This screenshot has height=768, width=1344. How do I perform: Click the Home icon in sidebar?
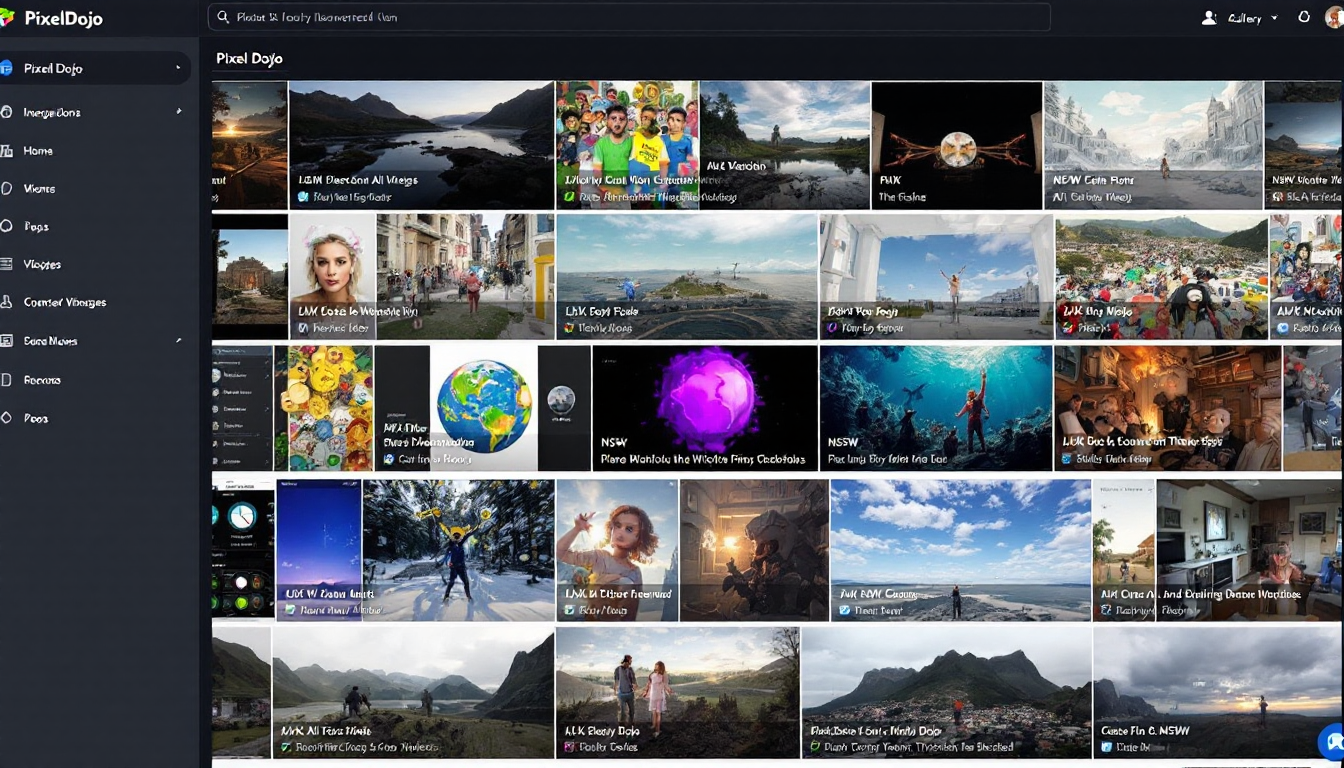pyautogui.click(x=6, y=151)
